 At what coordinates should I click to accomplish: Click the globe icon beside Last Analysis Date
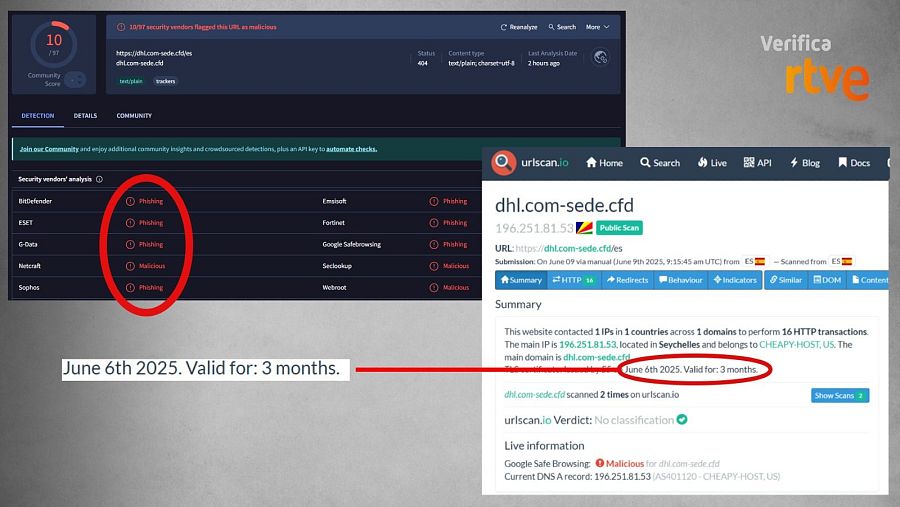pyautogui.click(x=599, y=58)
